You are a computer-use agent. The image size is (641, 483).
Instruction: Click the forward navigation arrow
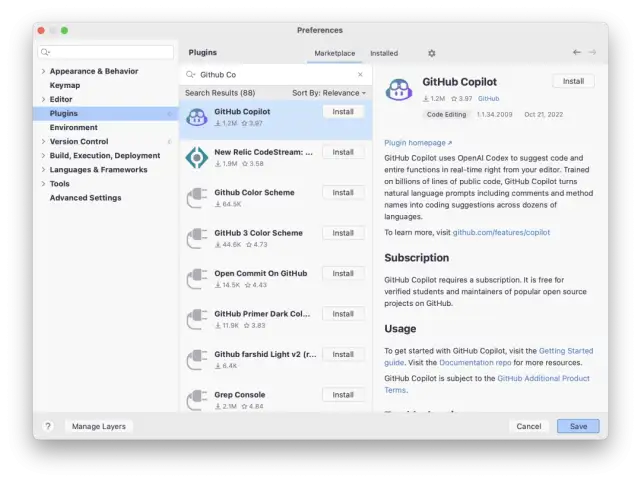[592, 52]
